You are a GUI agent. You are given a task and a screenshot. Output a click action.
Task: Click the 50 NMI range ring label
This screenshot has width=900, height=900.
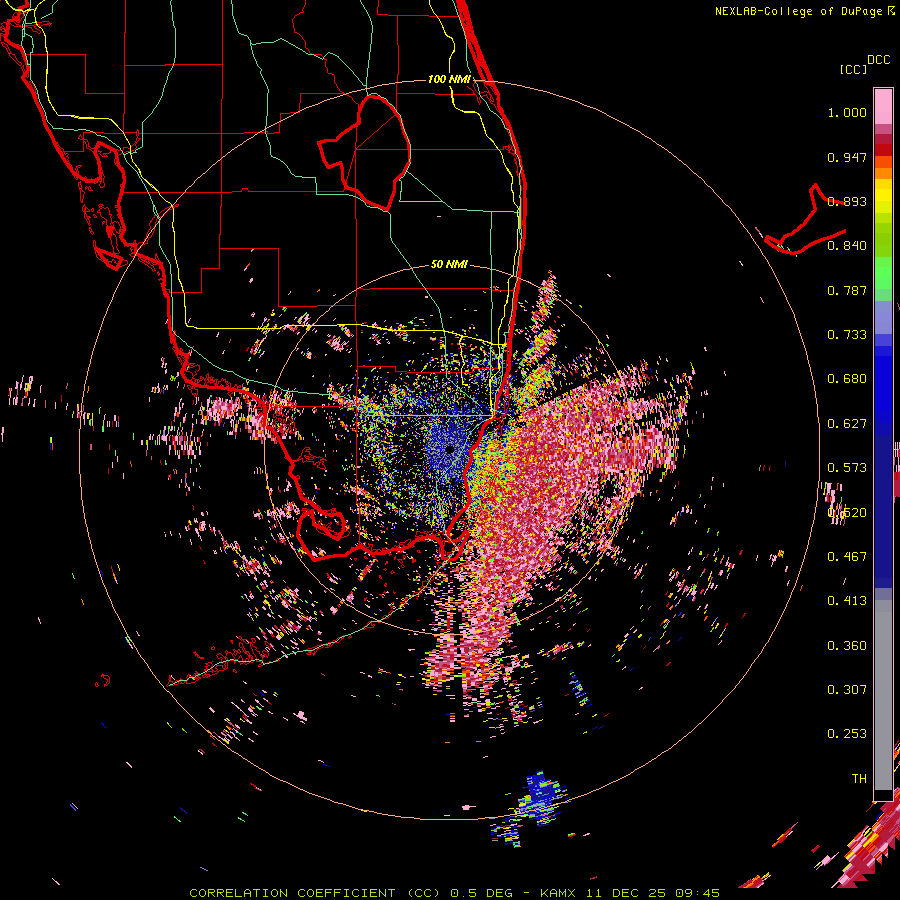click(449, 264)
